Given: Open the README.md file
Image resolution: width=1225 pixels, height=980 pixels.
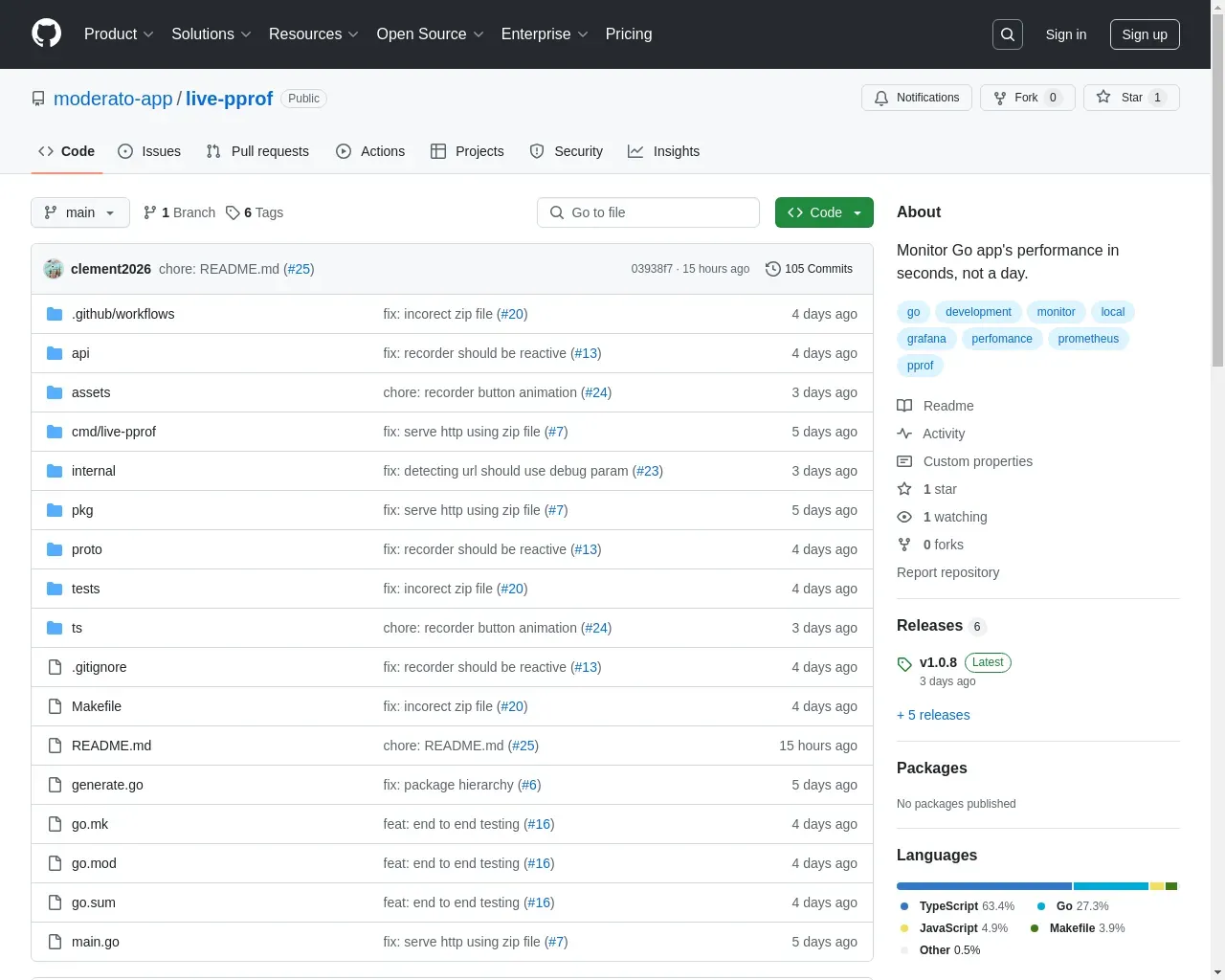Looking at the screenshot, I should click(111, 746).
